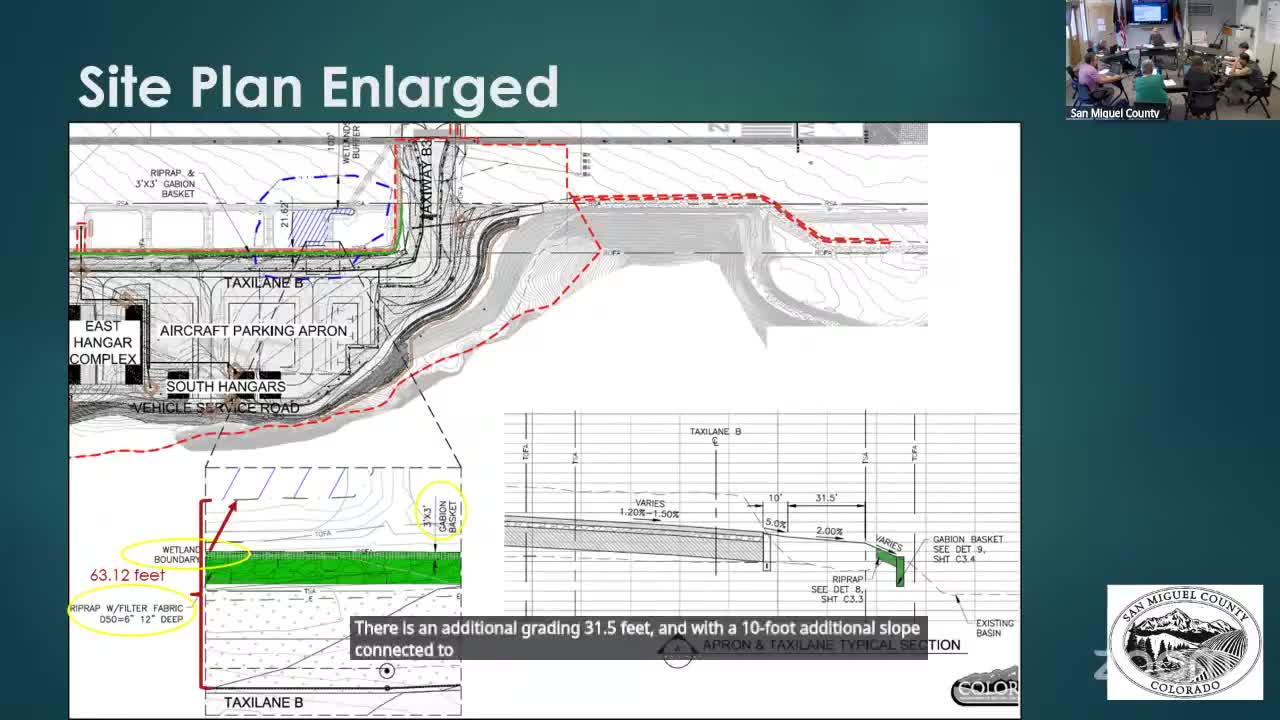Click the "AIRCRAFT PARKING APRON" label

coord(254,331)
